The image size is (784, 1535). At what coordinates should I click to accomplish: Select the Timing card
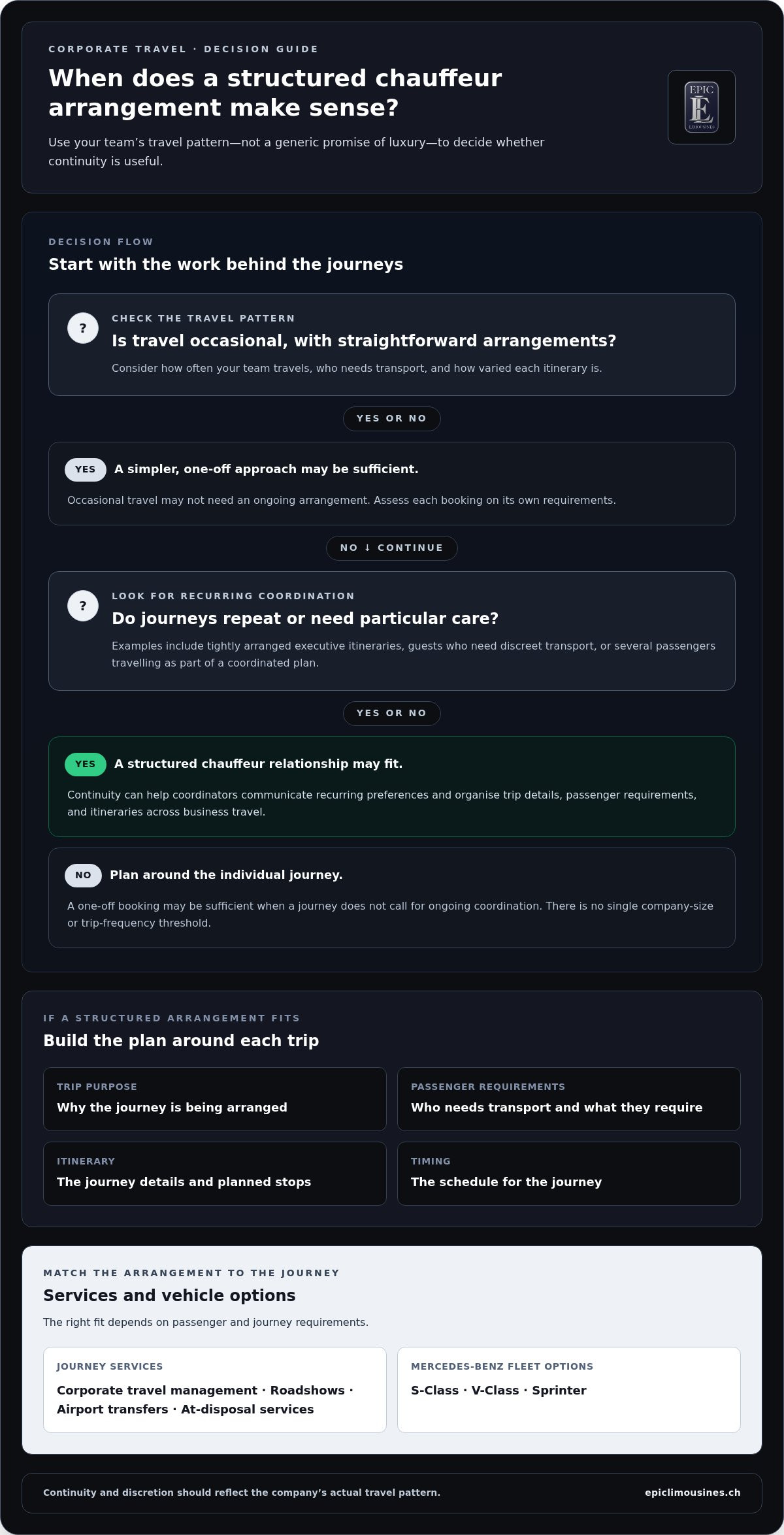click(x=569, y=1174)
